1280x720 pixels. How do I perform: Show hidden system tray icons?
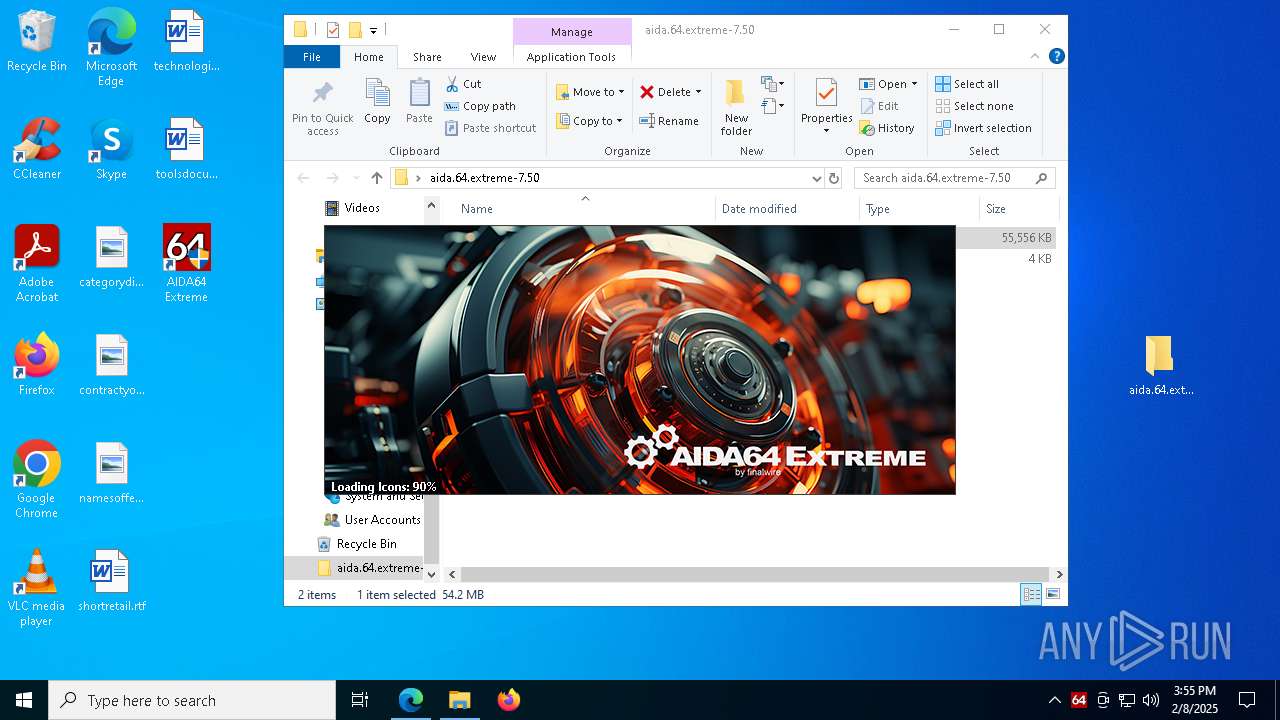[1054, 700]
